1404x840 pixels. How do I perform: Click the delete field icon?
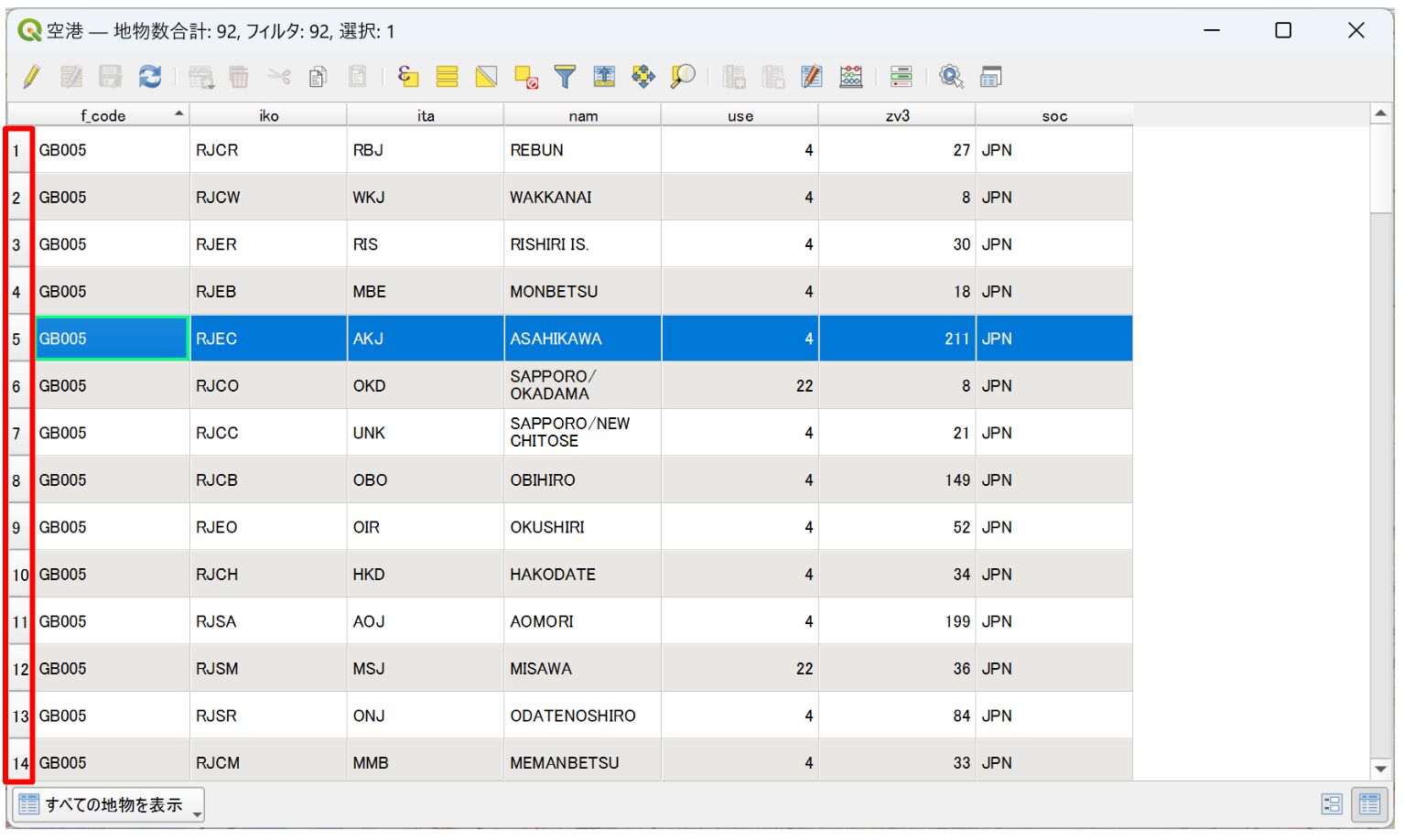point(773,77)
